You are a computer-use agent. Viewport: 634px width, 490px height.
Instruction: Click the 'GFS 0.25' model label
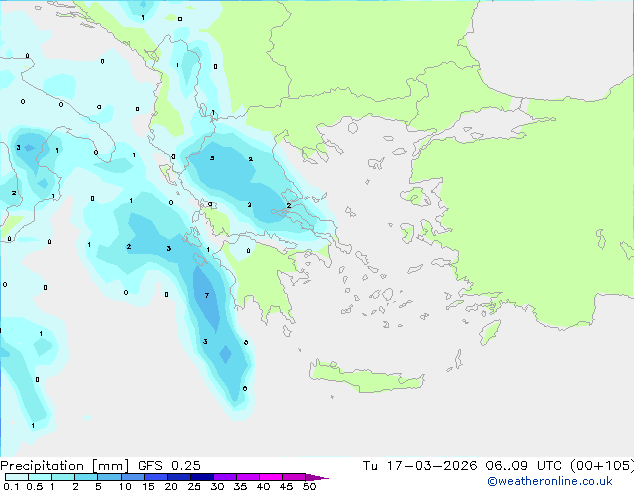169,466
